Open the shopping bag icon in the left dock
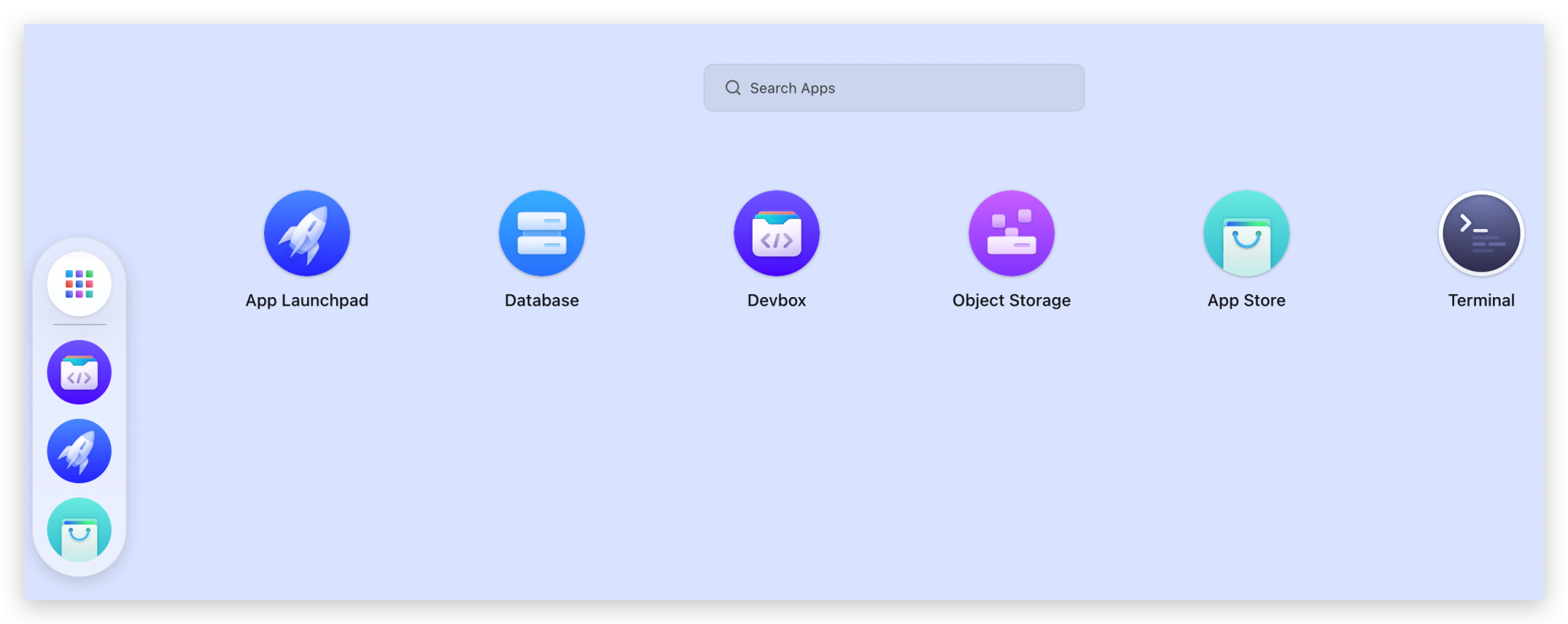 (79, 530)
